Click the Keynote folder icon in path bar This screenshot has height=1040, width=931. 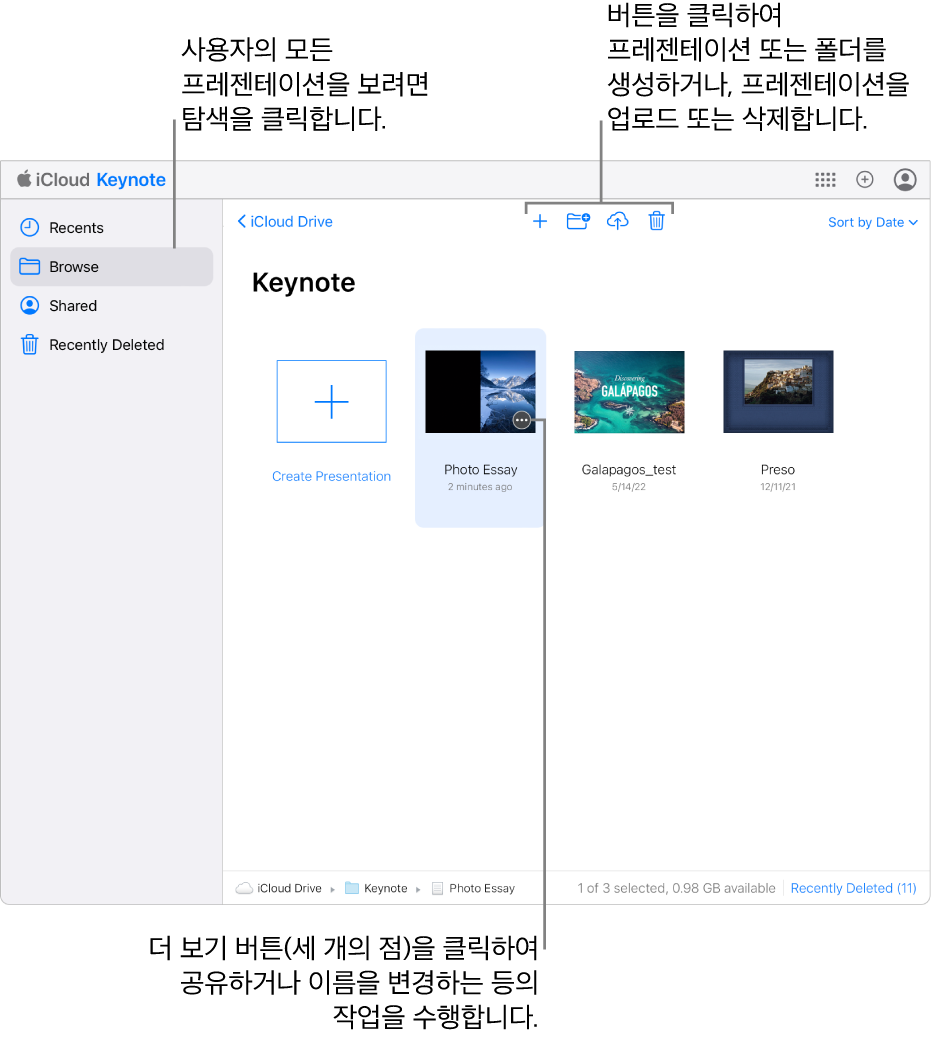(x=352, y=888)
